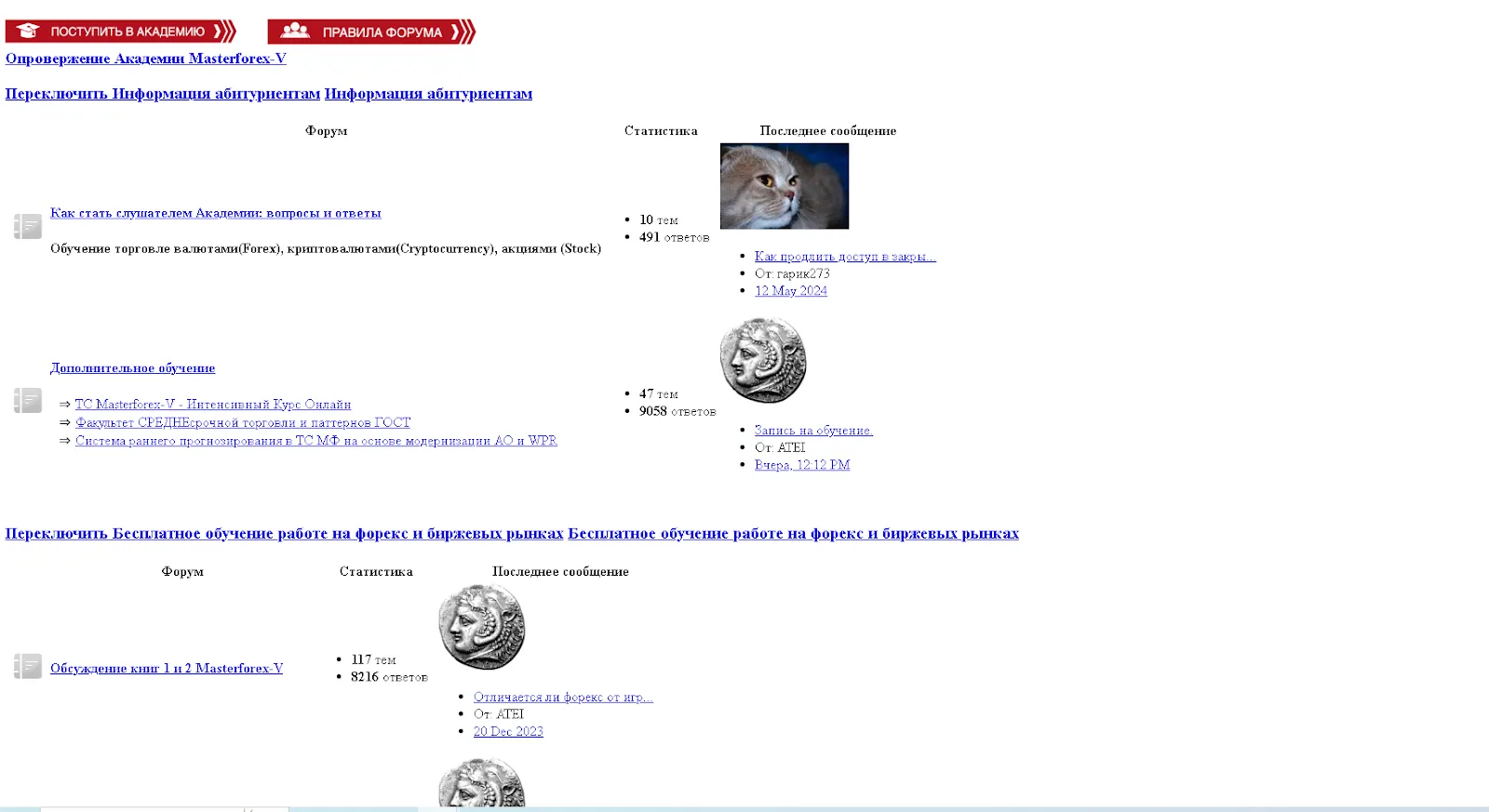
Task: Open 'ТС Masterforex-V - Интенсивный Курс Онлайн' subforum
Action: point(213,405)
